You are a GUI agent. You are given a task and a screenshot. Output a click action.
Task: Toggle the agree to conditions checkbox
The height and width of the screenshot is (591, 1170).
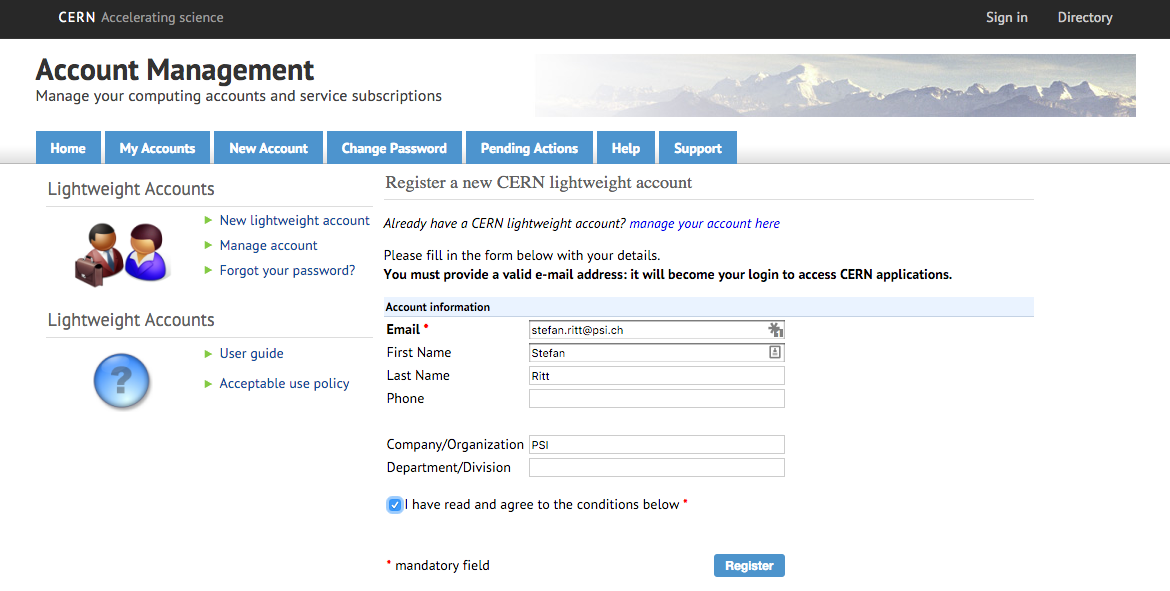coord(395,505)
